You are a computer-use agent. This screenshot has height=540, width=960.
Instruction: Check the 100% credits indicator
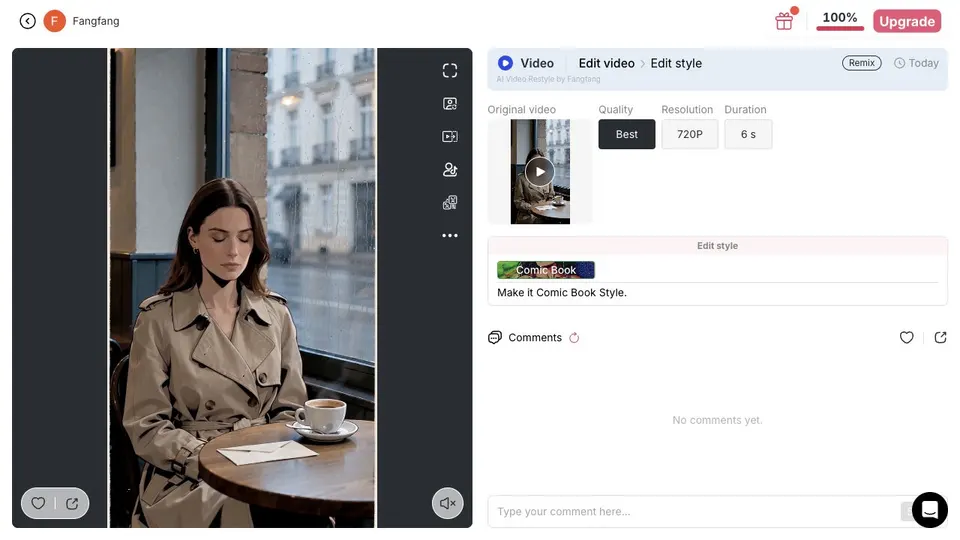[x=839, y=19]
